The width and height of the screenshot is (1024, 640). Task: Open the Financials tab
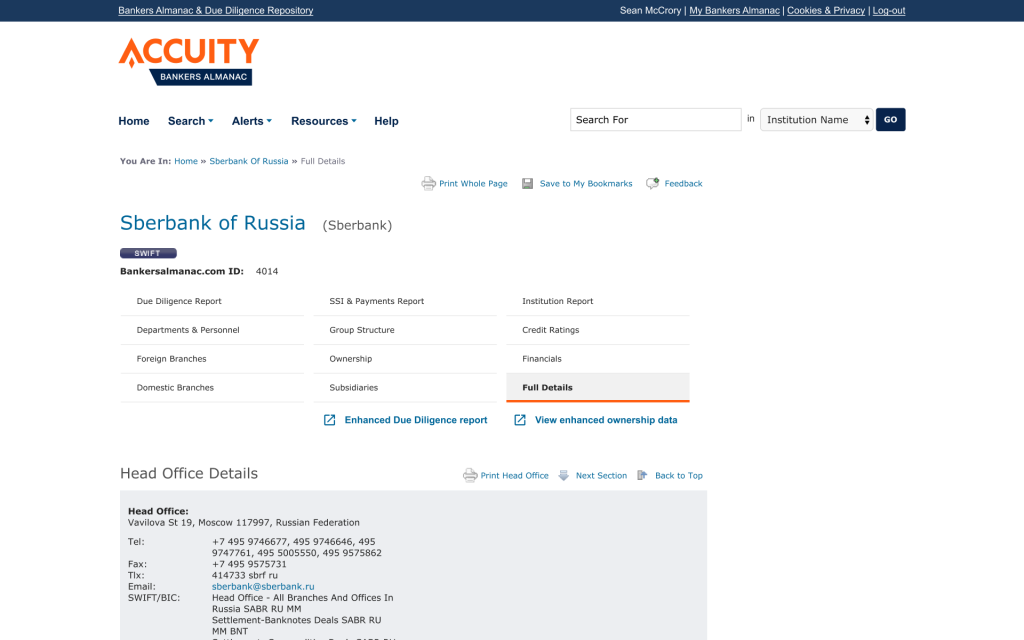click(598, 359)
